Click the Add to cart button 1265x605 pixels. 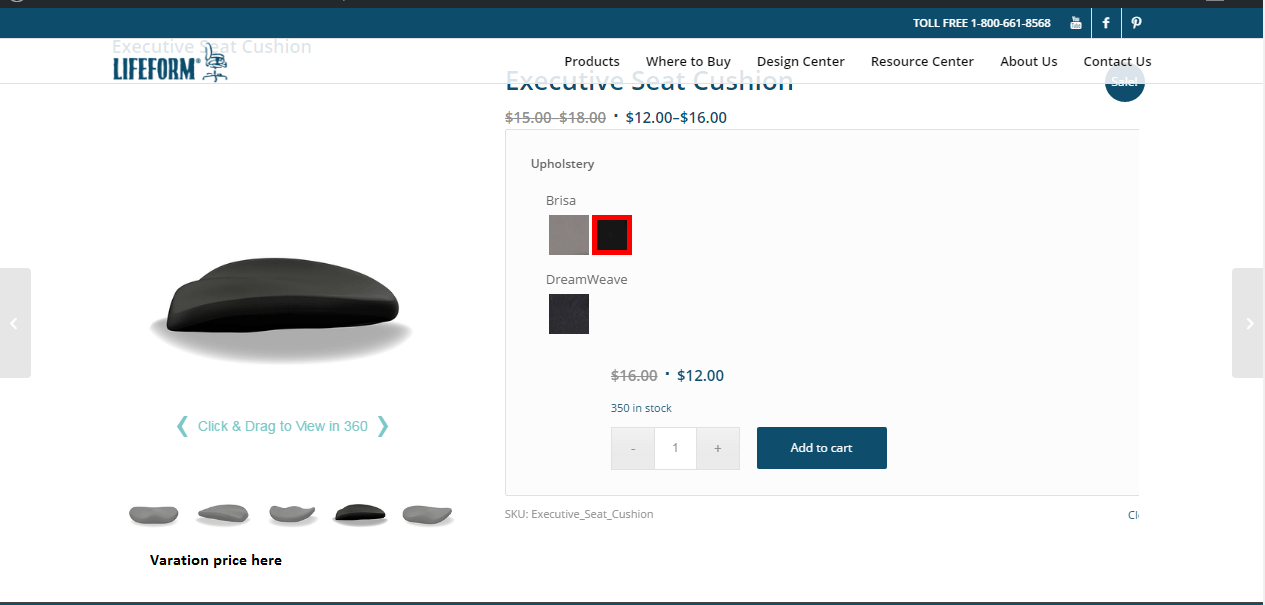pyautogui.click(x=821, y=448)
